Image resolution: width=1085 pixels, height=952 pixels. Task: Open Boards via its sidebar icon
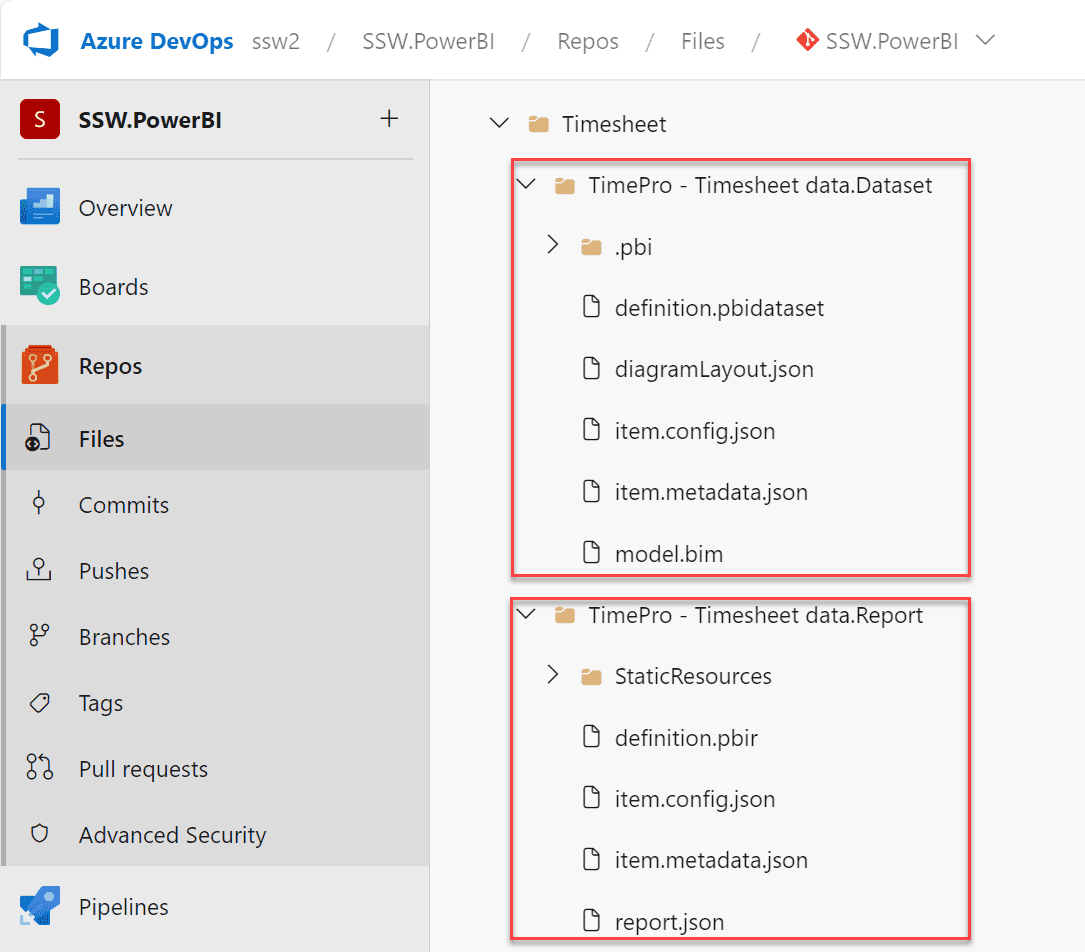pyautogui.click(x=40, y=287)
